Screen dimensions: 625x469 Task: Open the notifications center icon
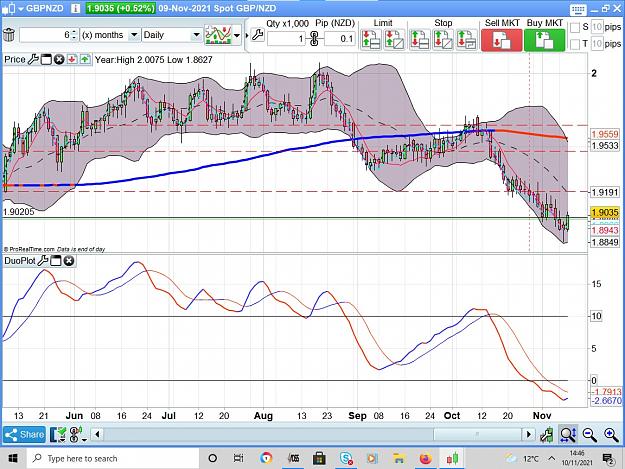click(609, 459)
